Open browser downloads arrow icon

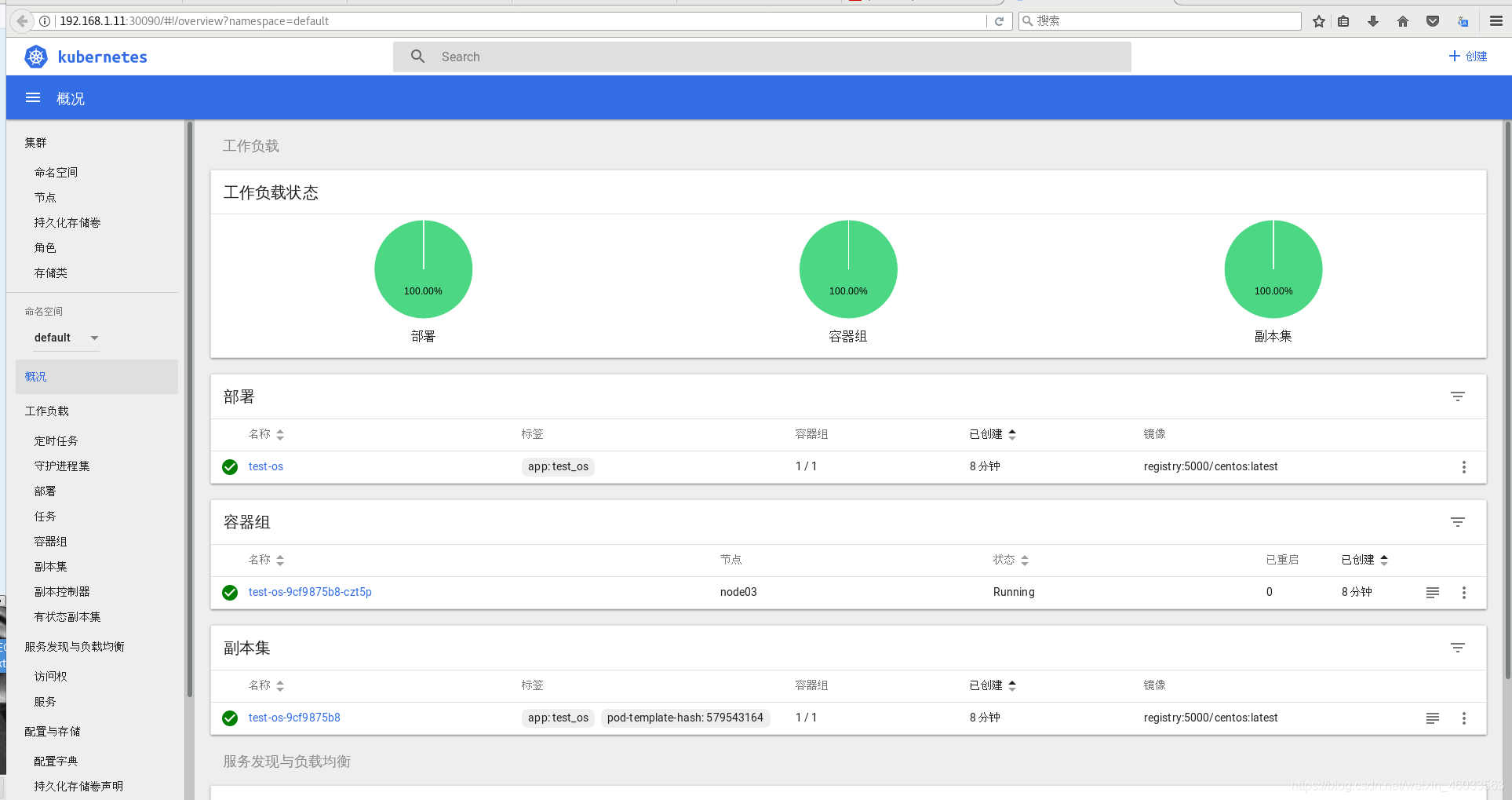1373,21
